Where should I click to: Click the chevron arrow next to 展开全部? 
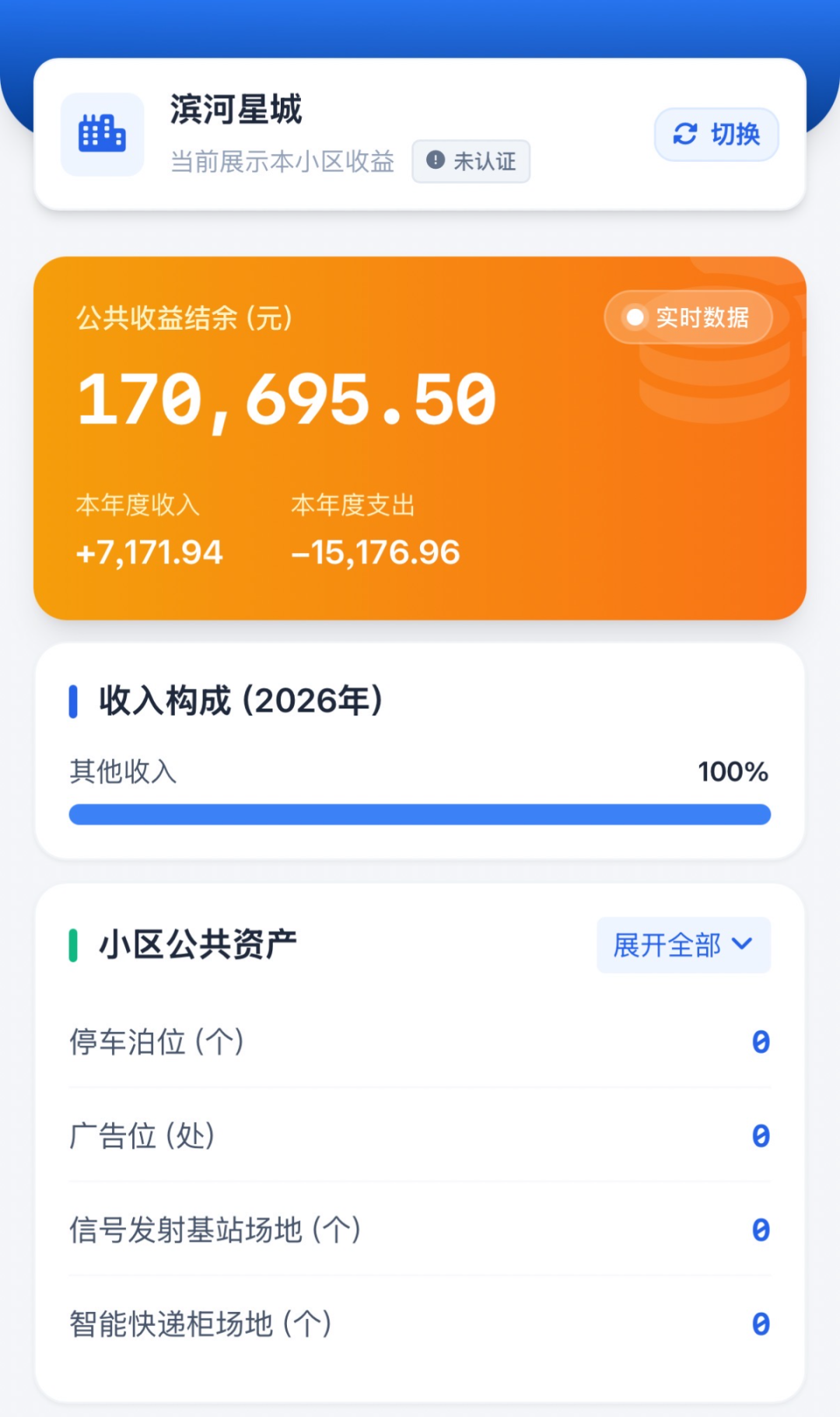click(743, 944)
